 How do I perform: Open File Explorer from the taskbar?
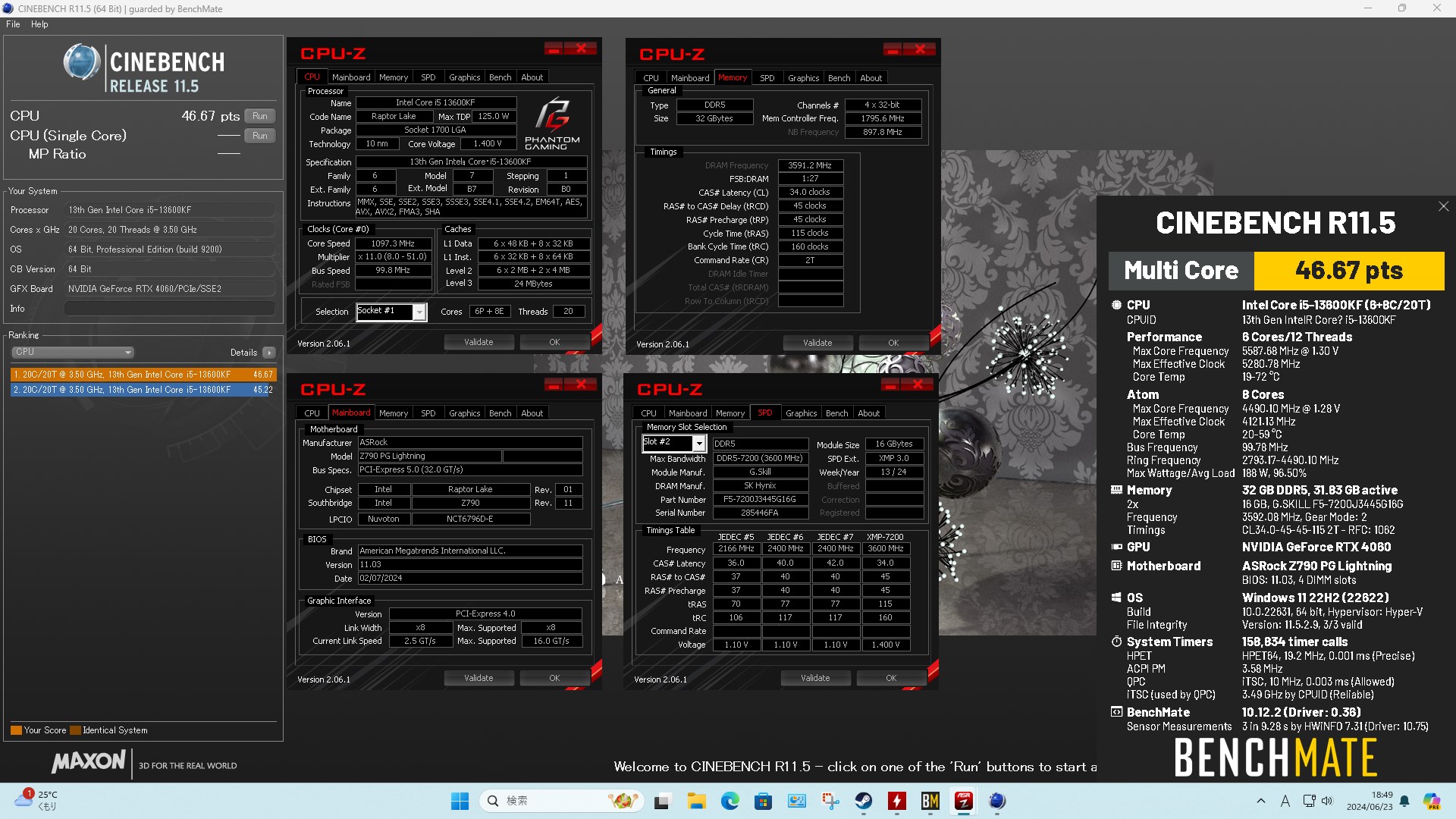[696, 801]
